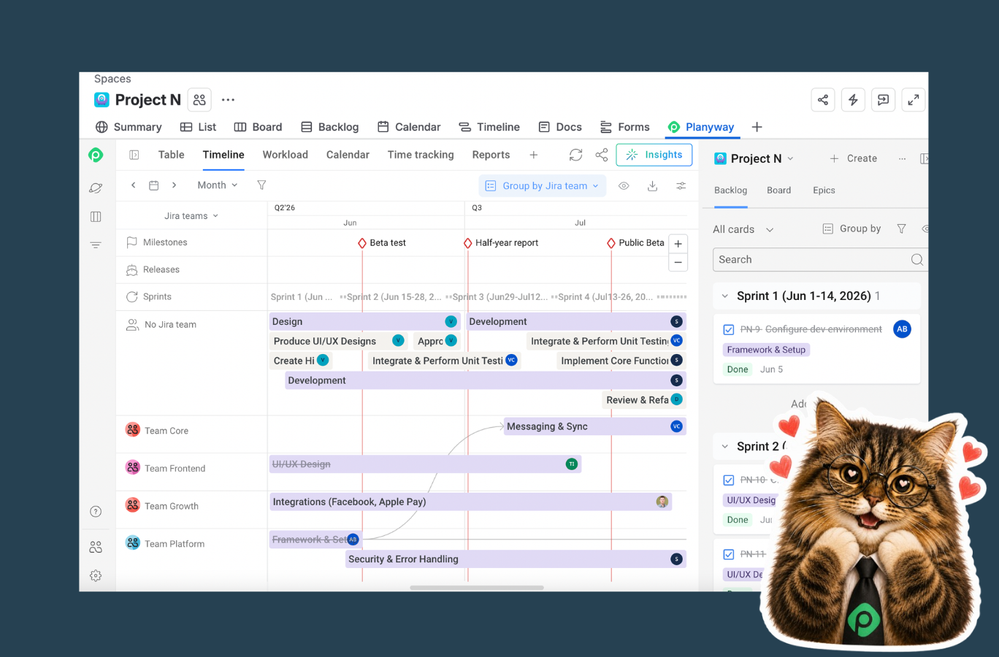Open settings gear in left sidebar

pyautogui.click(x=96, y=576)
